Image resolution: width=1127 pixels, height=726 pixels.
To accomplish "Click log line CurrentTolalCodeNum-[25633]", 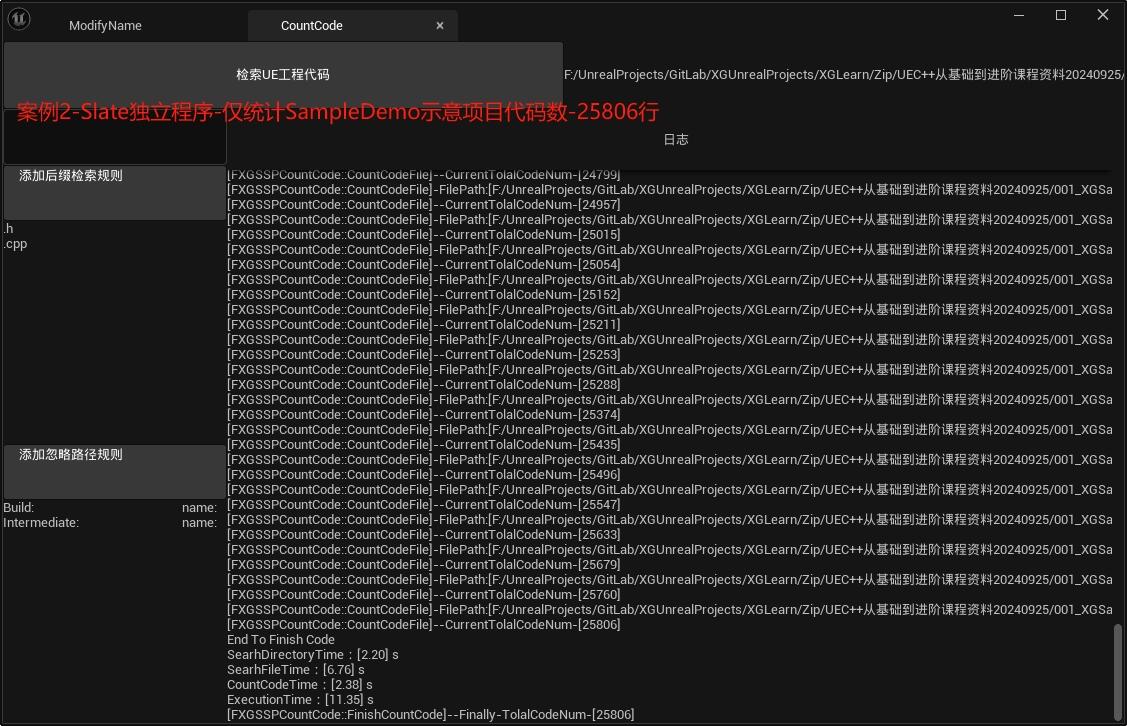I will [424, 535].
